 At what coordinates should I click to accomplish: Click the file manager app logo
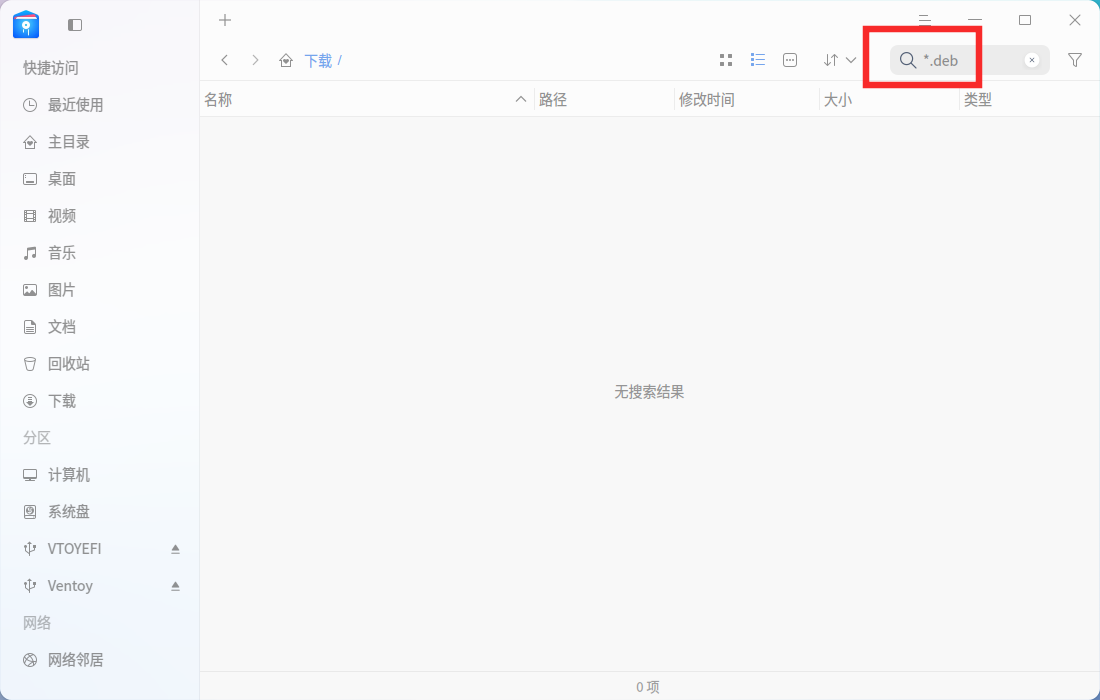point(26,25)
